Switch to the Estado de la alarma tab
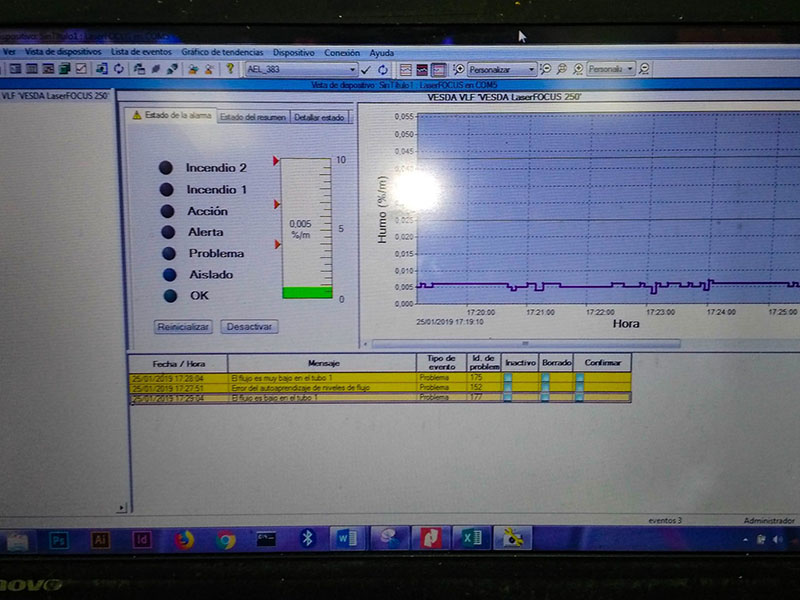 pyautogui.click(x=172, y=115)
